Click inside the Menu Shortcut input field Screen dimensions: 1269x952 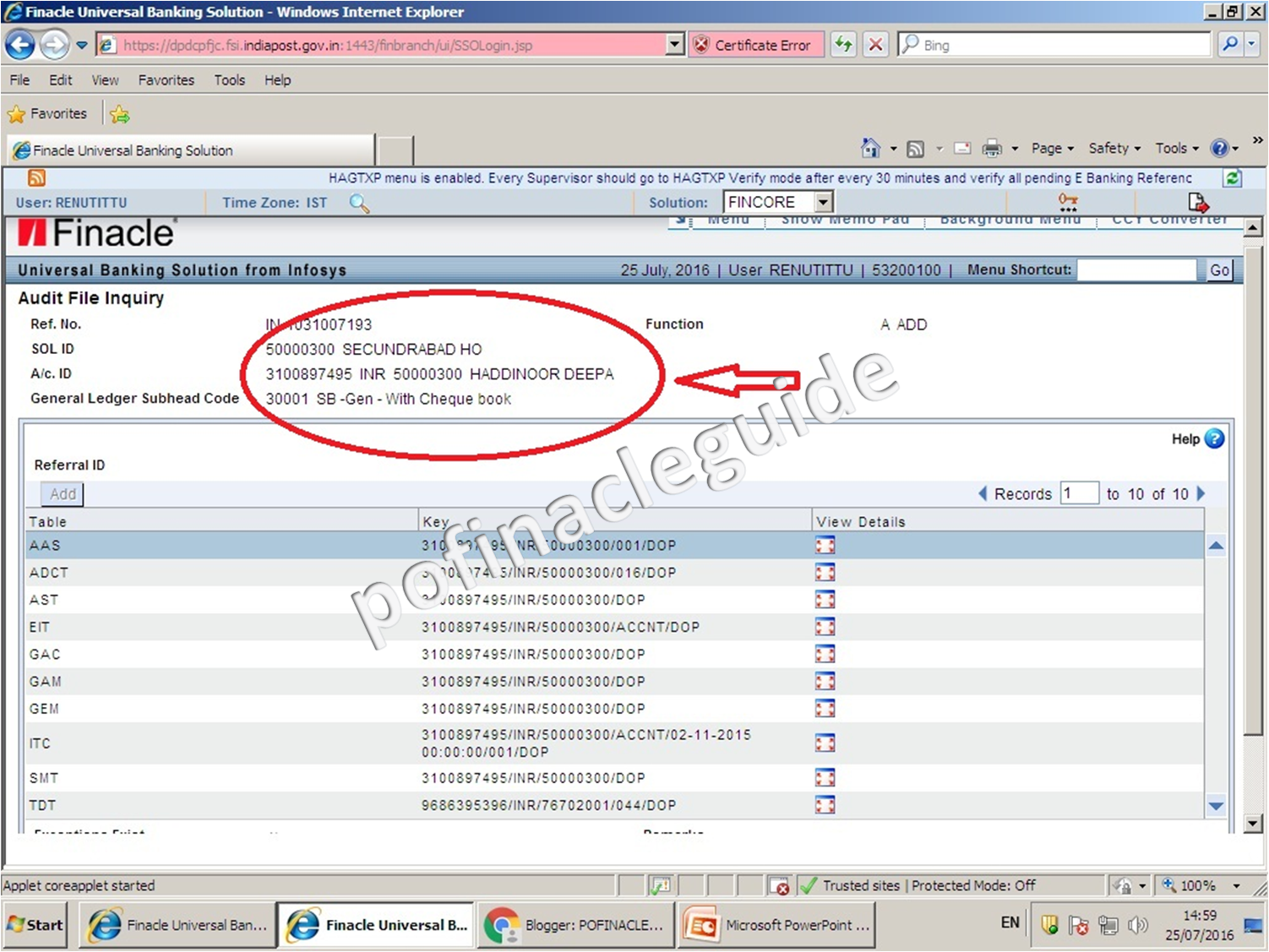coord(1136,269)
